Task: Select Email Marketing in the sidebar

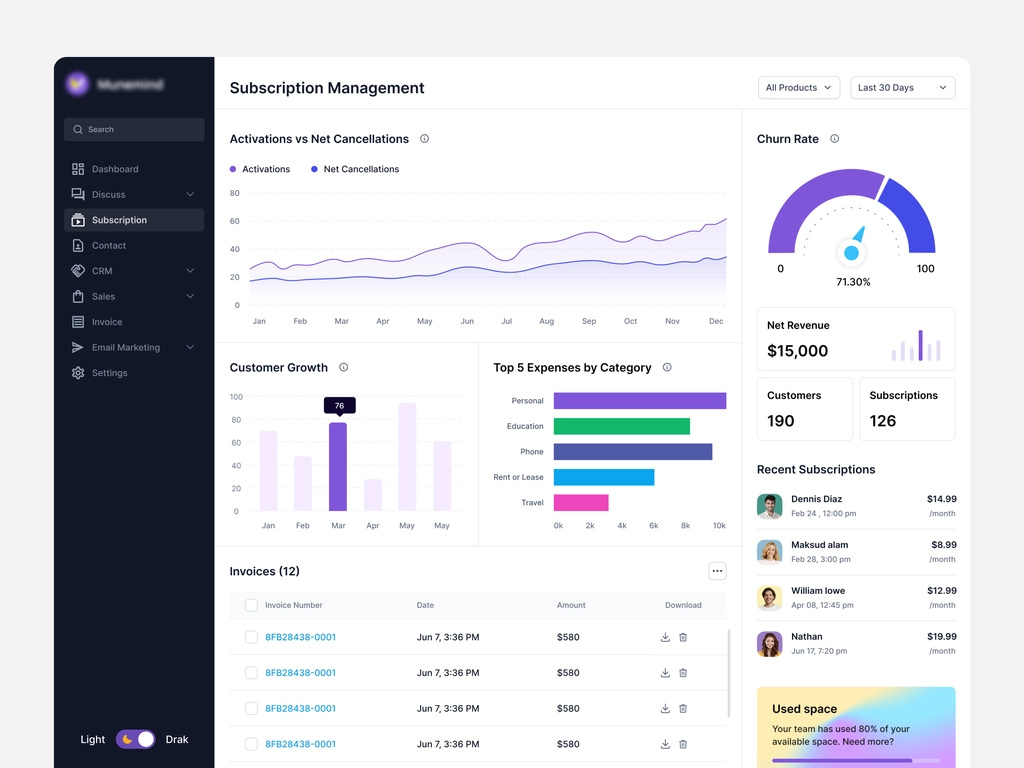Action: tap(125, 347)
